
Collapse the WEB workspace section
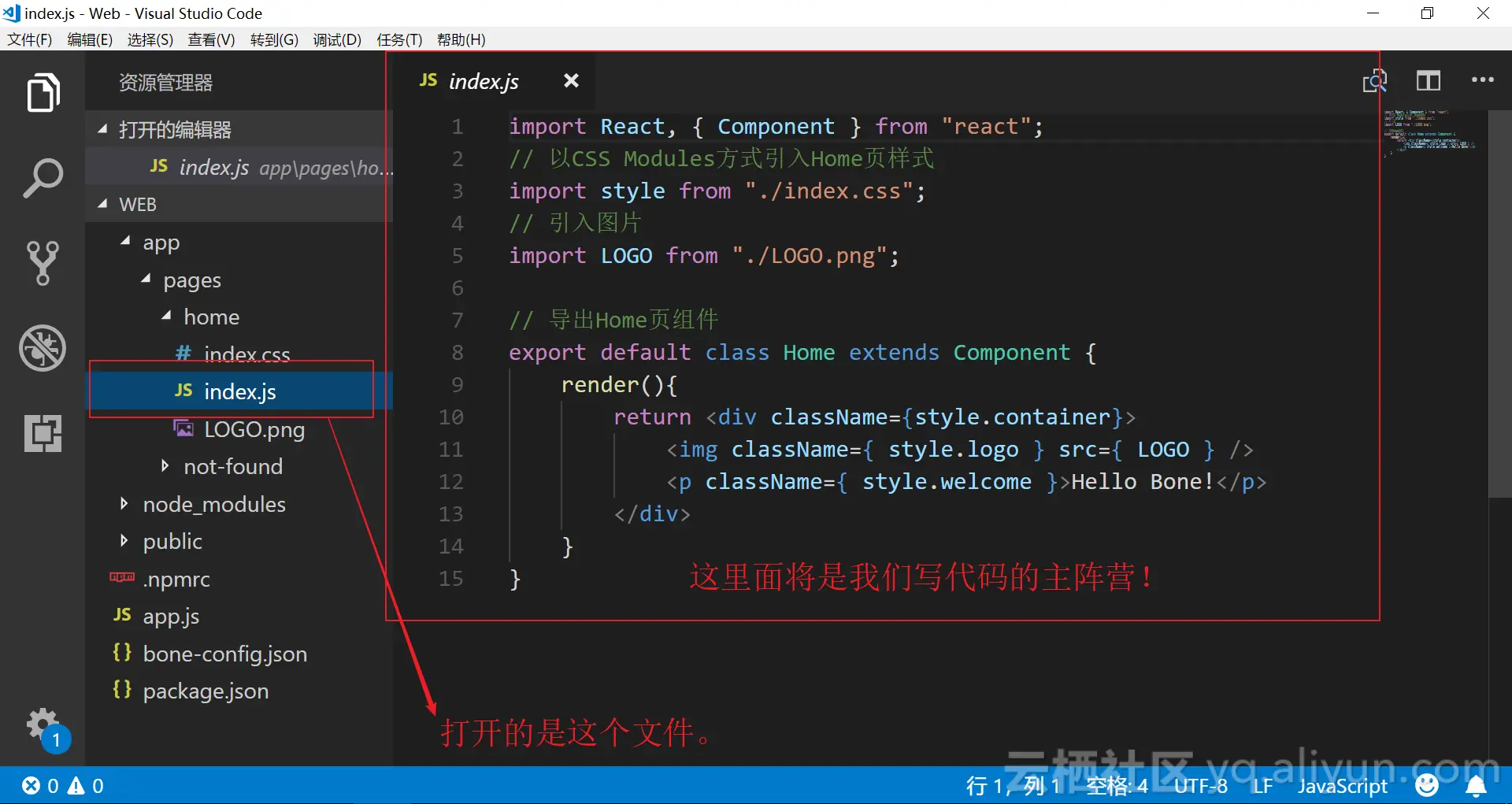coord(102,204)
